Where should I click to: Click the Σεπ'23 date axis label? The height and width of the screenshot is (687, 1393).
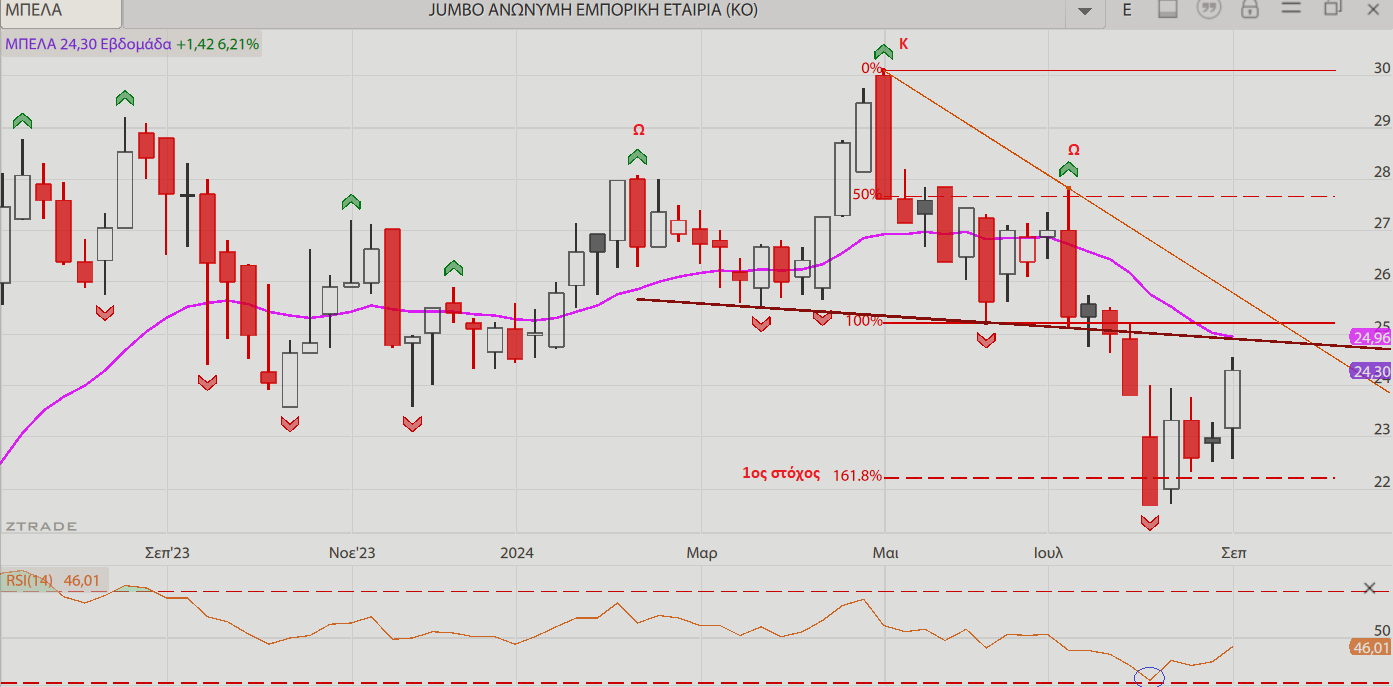(167, 553)
